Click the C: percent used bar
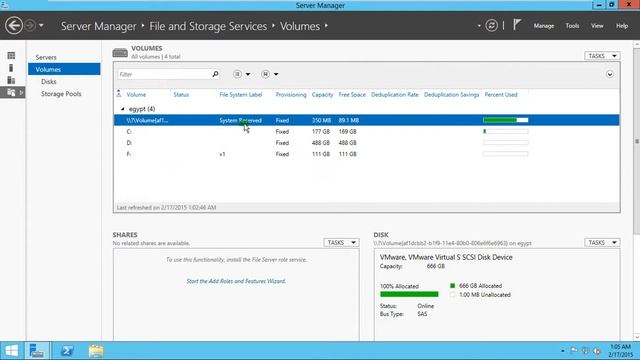Image resolution: width=640 pixels, height=360 pixels. click(505, 131)
